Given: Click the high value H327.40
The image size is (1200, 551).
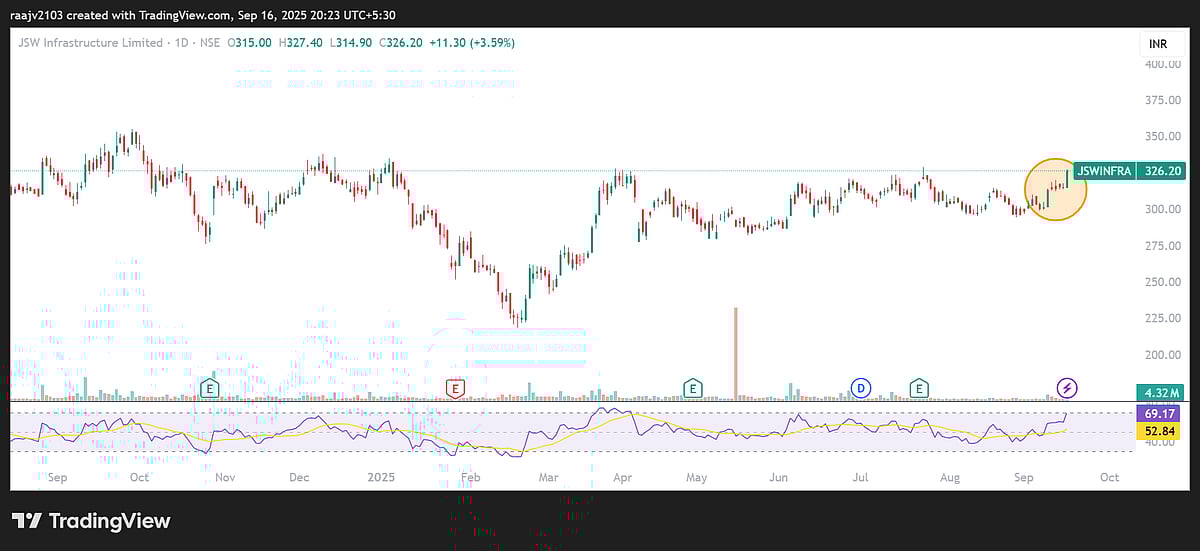Looking at the screenshot, I should [300, 43].
